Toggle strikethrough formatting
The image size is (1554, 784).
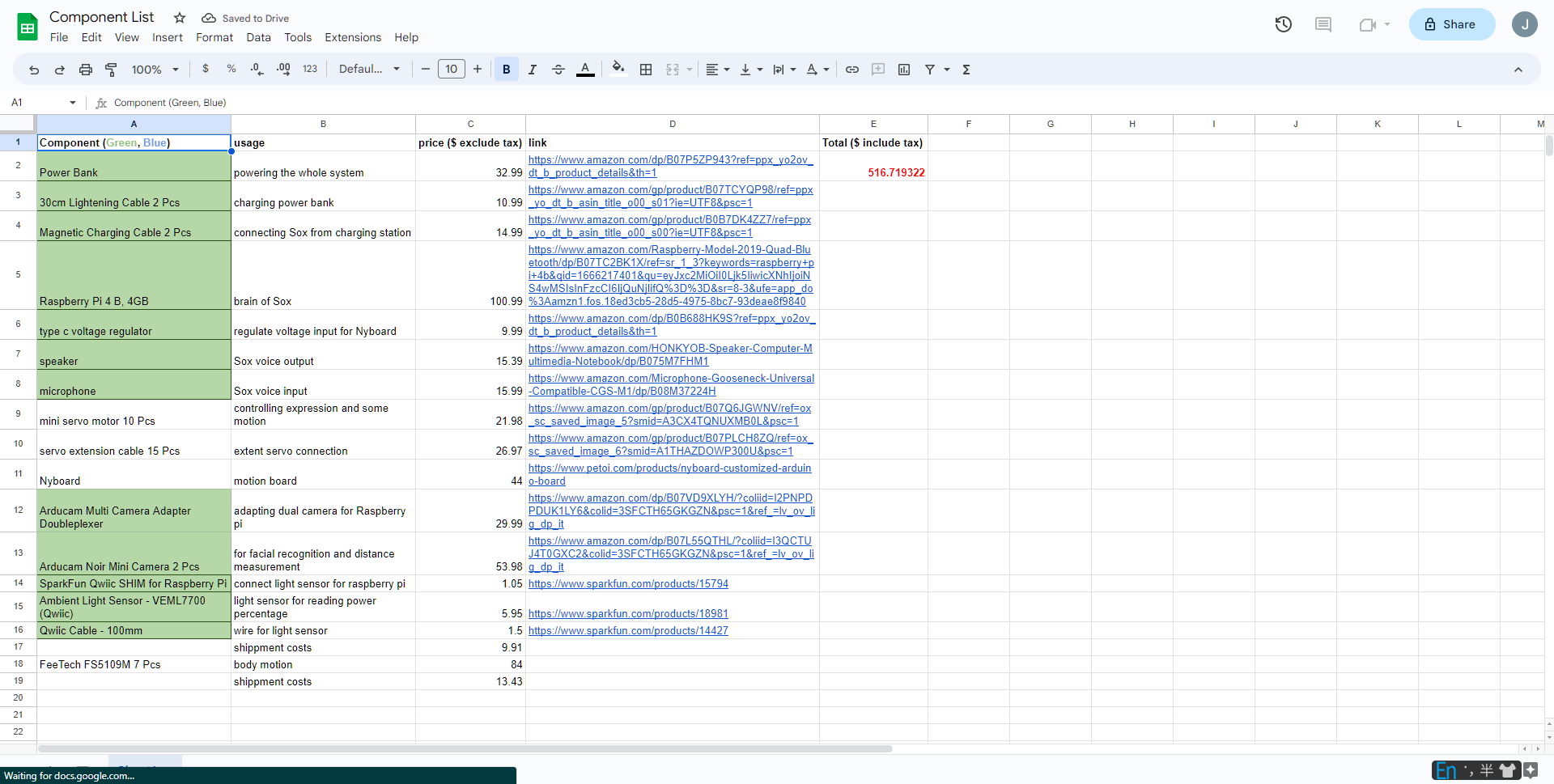tap(558, 70)
